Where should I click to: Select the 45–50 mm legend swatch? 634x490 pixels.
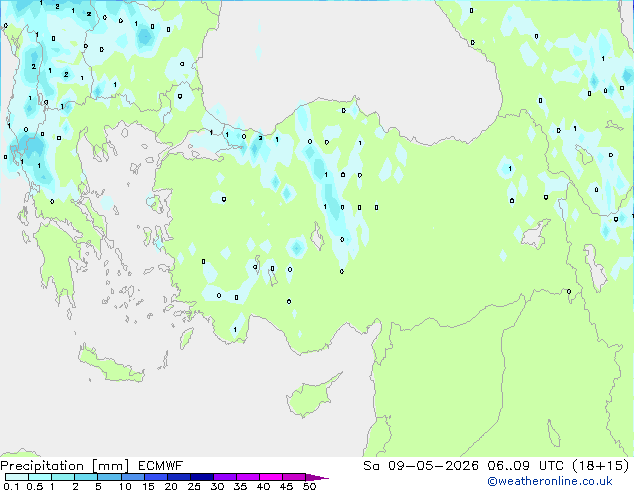(x=294, y=477)
